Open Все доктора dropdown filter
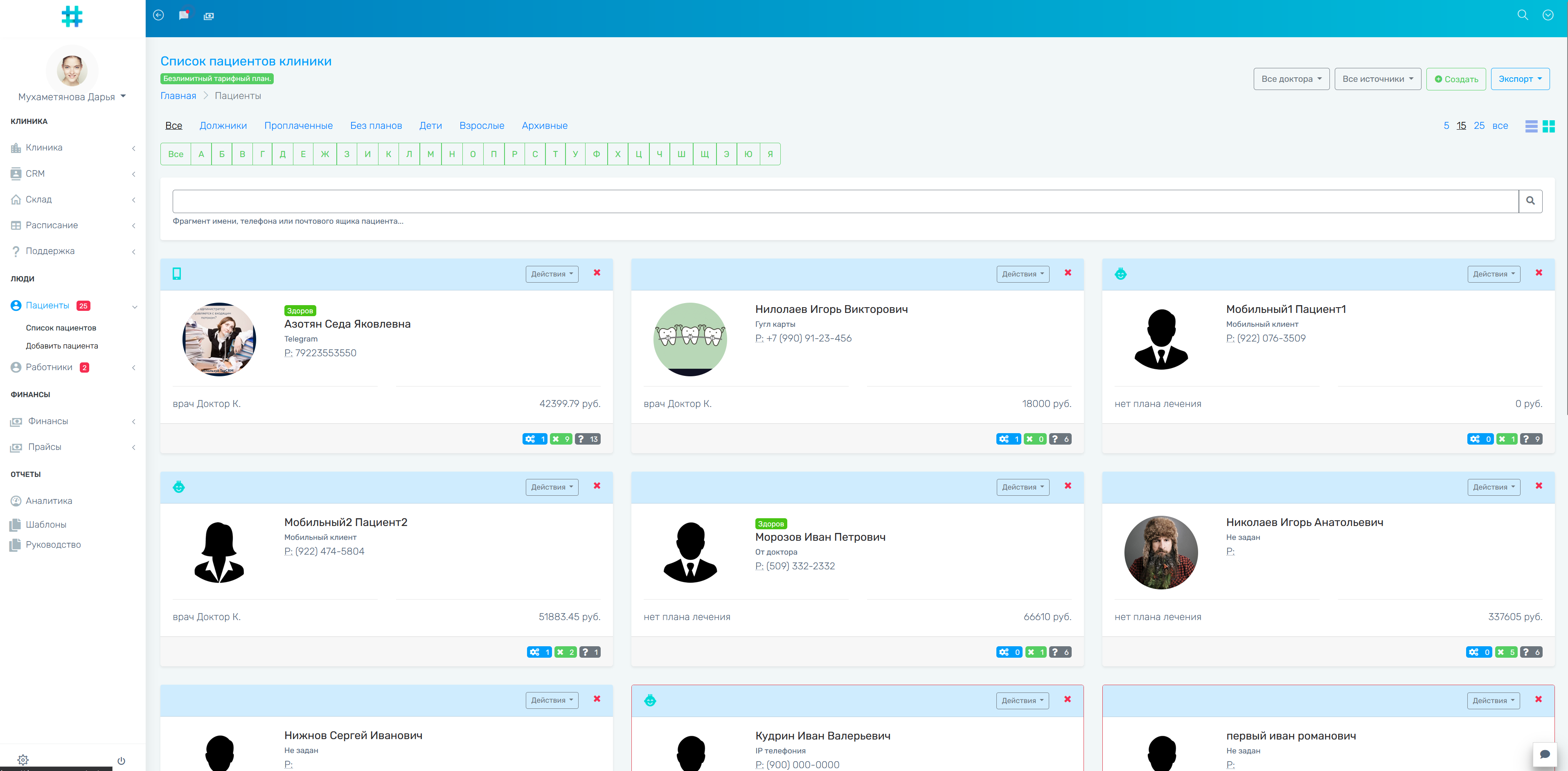Image resolution: width=1568 pixels, height=771 pixels. (1291, 79)
